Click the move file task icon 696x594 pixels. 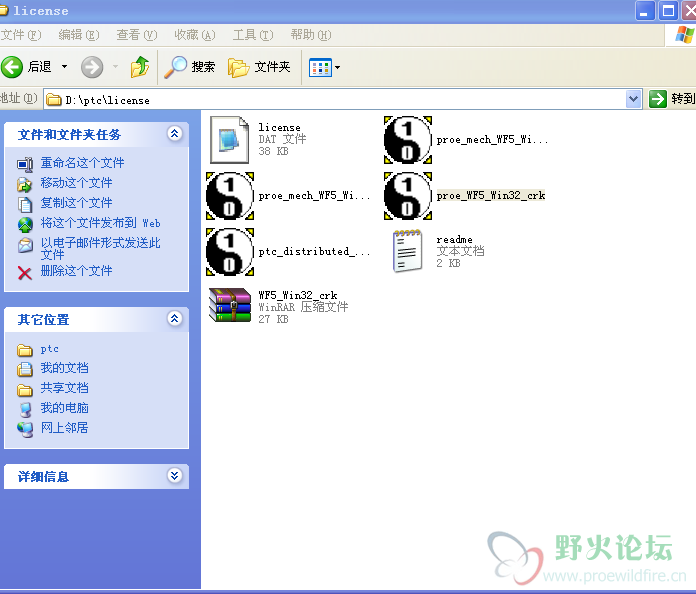pyautogui.click(x=25, y=184)
